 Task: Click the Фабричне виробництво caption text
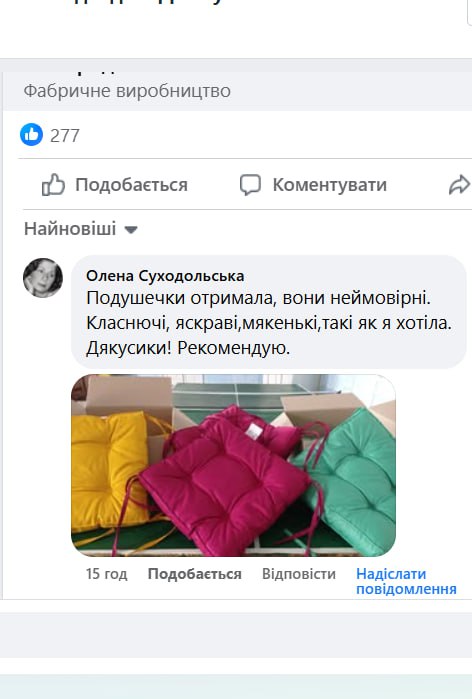(127, 91)
